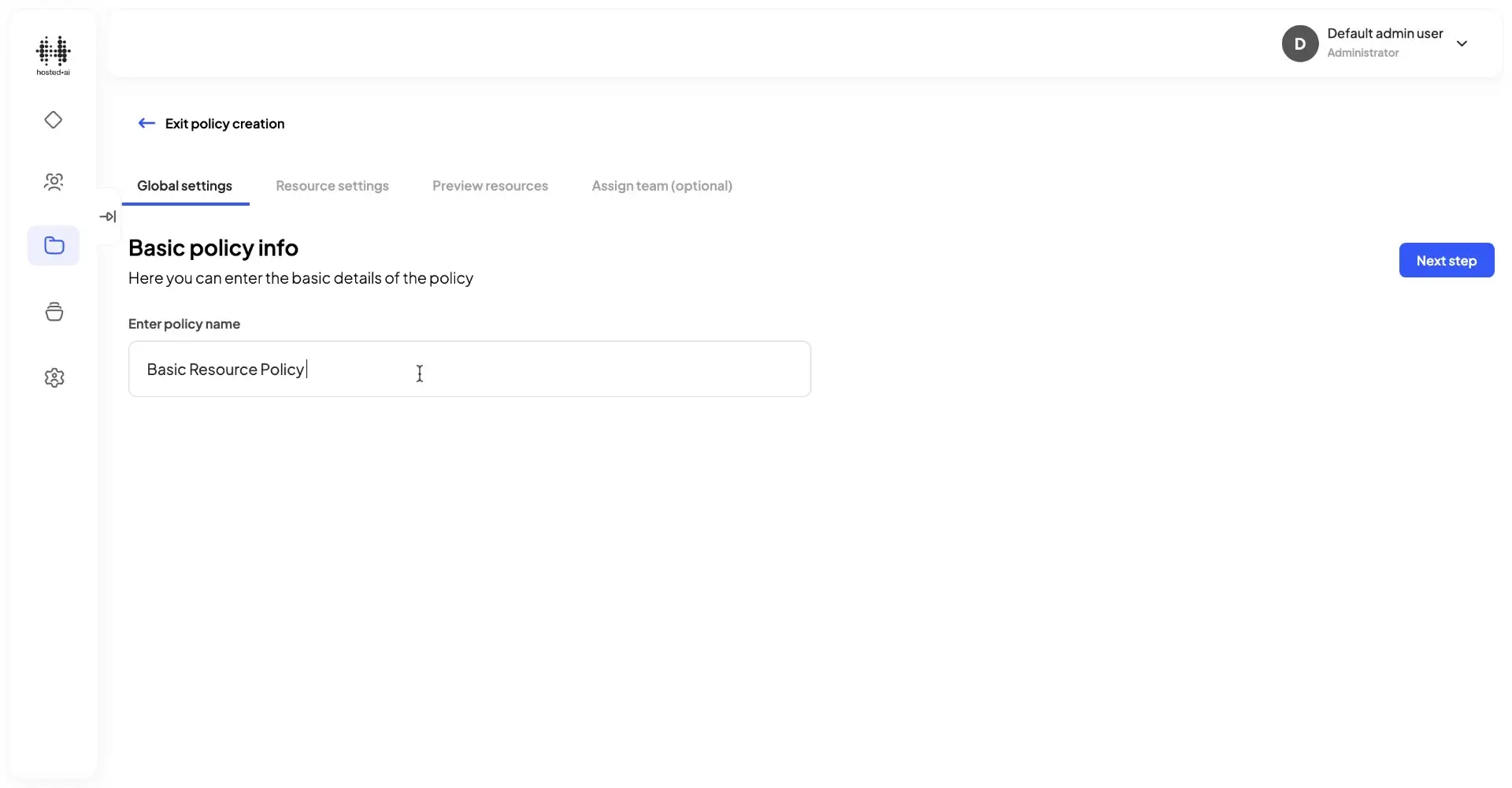Open the Default admin user dropdown chevron
Image resolution: width=1512 pixels, height=788 pixels.
(1463, 43)
